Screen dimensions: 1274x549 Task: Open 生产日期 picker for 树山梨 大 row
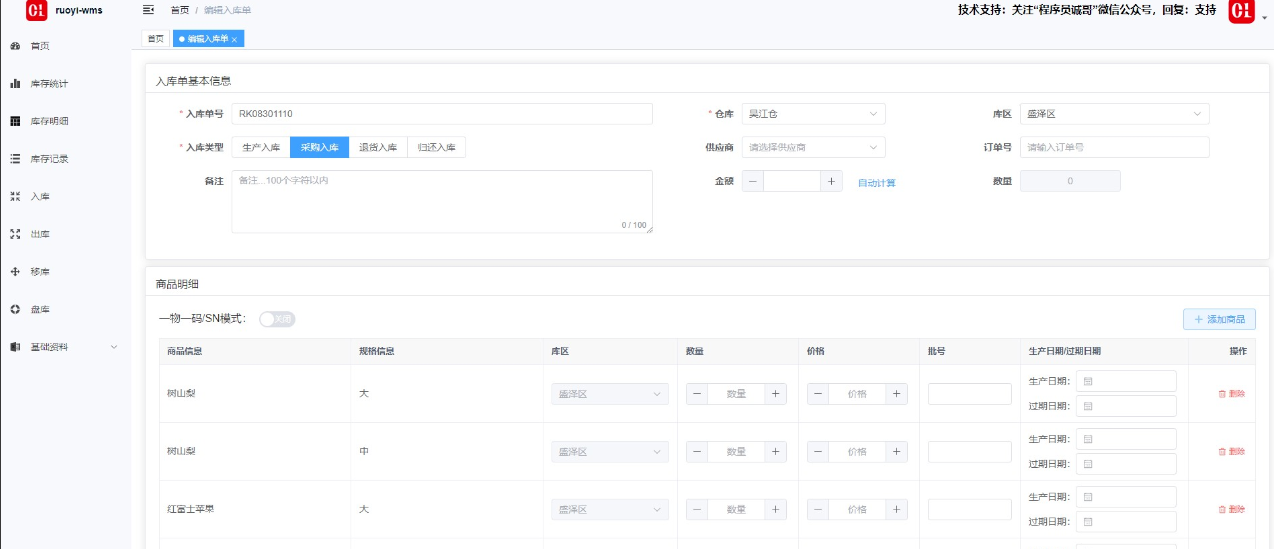tap(1126, 381)
